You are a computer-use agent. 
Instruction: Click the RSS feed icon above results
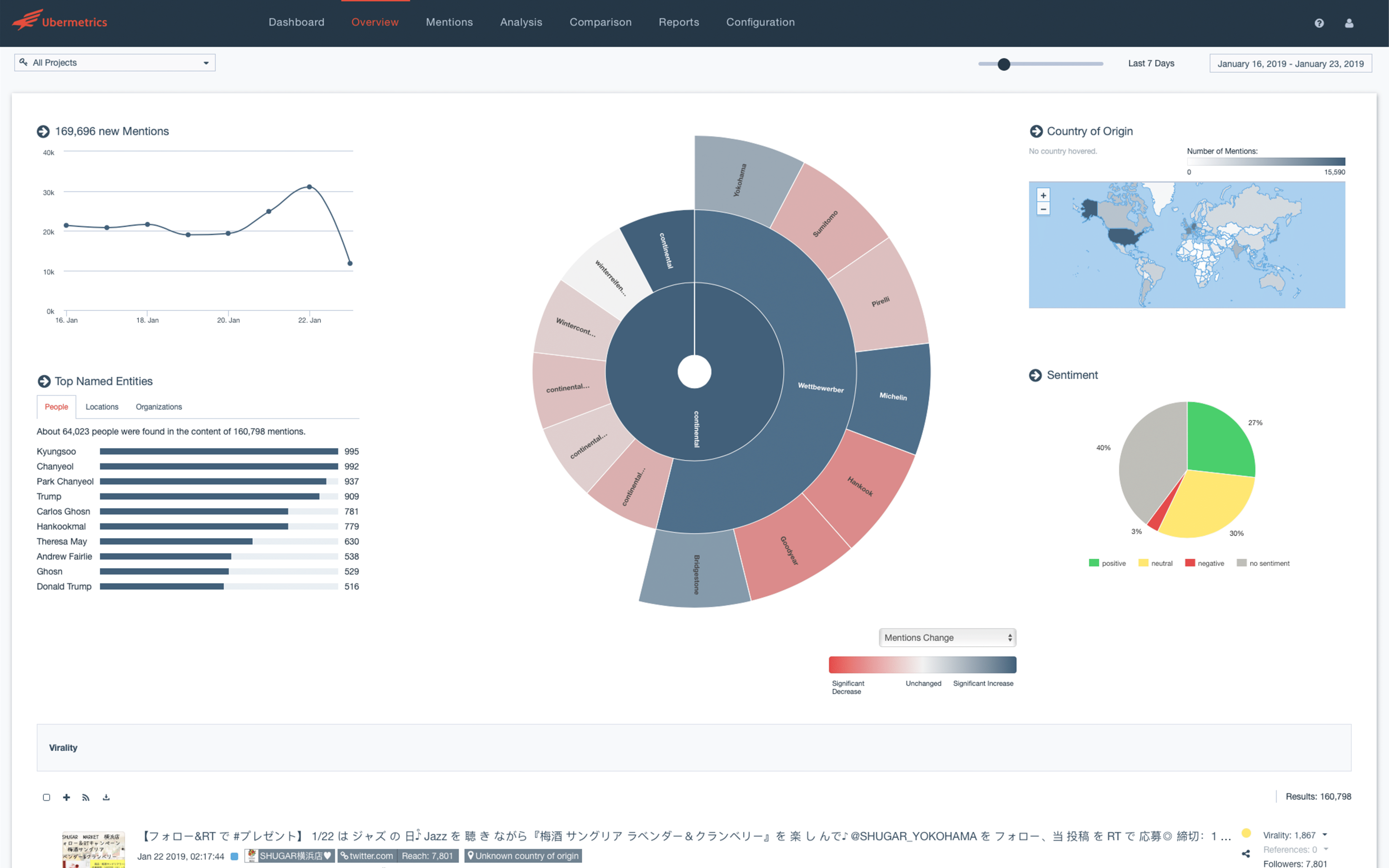point(86,797)
